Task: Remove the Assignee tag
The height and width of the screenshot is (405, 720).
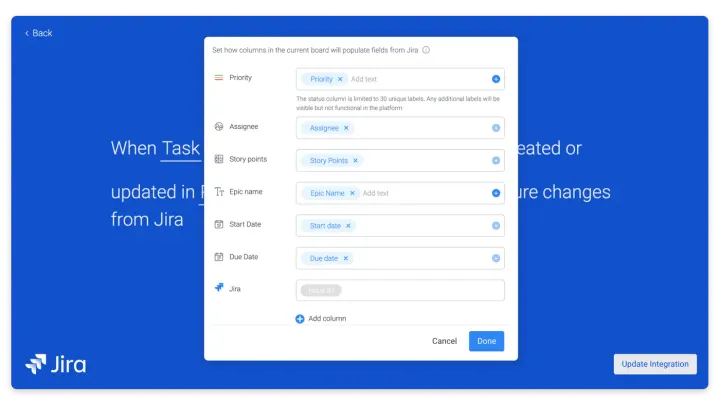Action: [346, 128]
